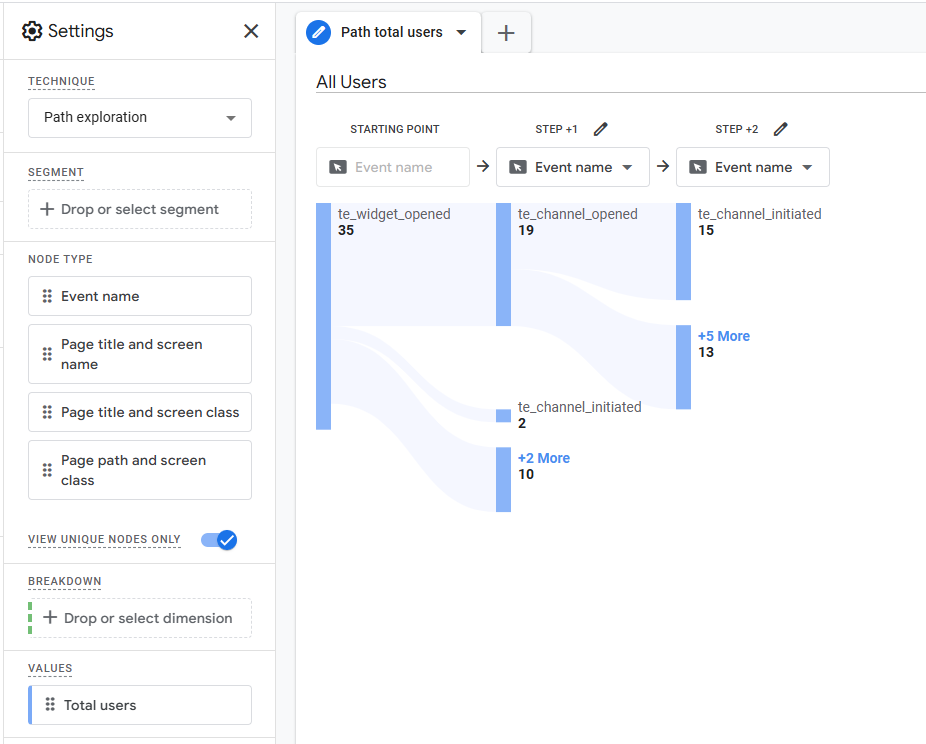The image size is (926, 744).
Task: Click drag handle icon on Event name node
Action: (x=47, y=296)
